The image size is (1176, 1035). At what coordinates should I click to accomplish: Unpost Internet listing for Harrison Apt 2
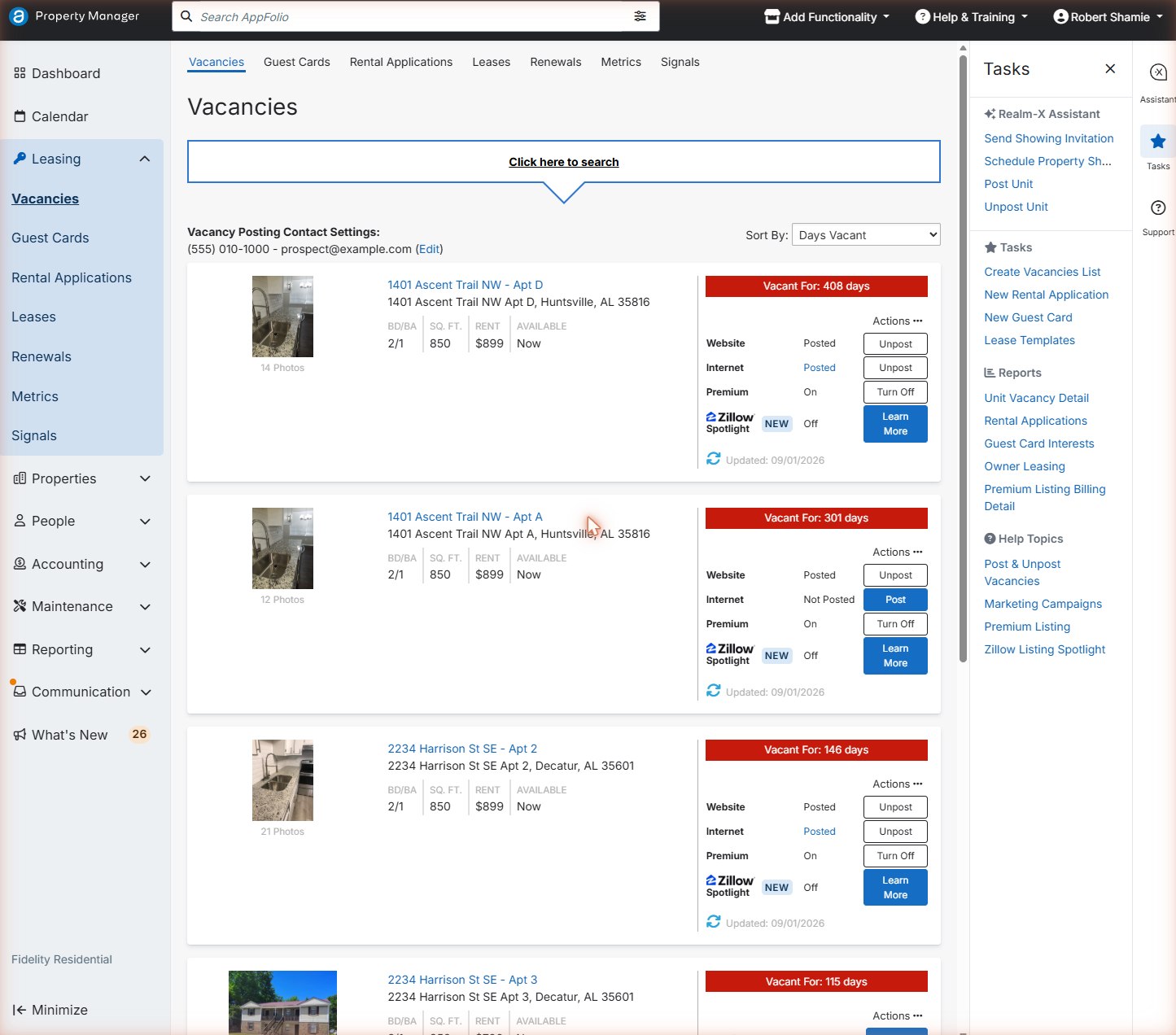tap(895, 832)
